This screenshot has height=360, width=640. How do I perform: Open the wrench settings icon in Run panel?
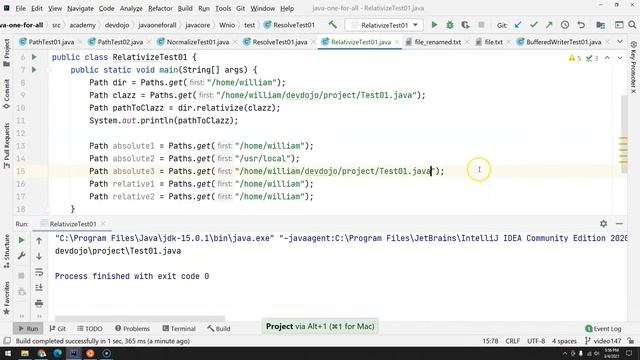[x=22, y=256]
